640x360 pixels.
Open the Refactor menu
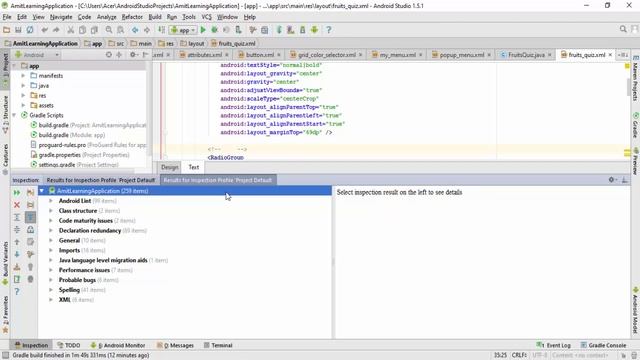coord(132,17)
